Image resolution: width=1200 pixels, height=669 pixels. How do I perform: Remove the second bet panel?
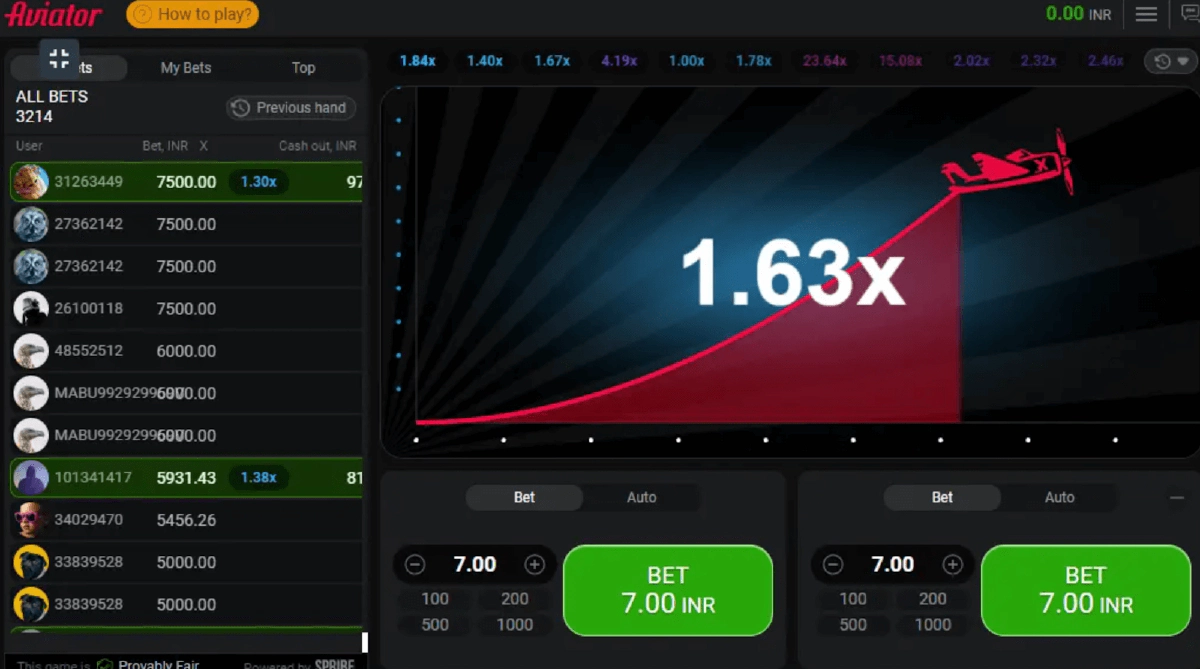(x=1176, y=498)
